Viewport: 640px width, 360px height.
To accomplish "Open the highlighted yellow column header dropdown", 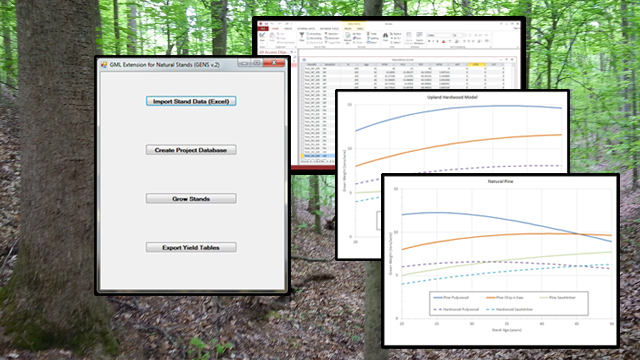I will (484, 64).
